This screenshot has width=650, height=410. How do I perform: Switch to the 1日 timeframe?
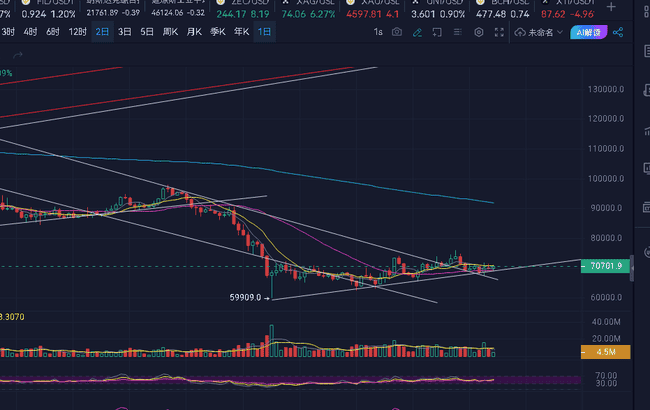pos(264,32)
